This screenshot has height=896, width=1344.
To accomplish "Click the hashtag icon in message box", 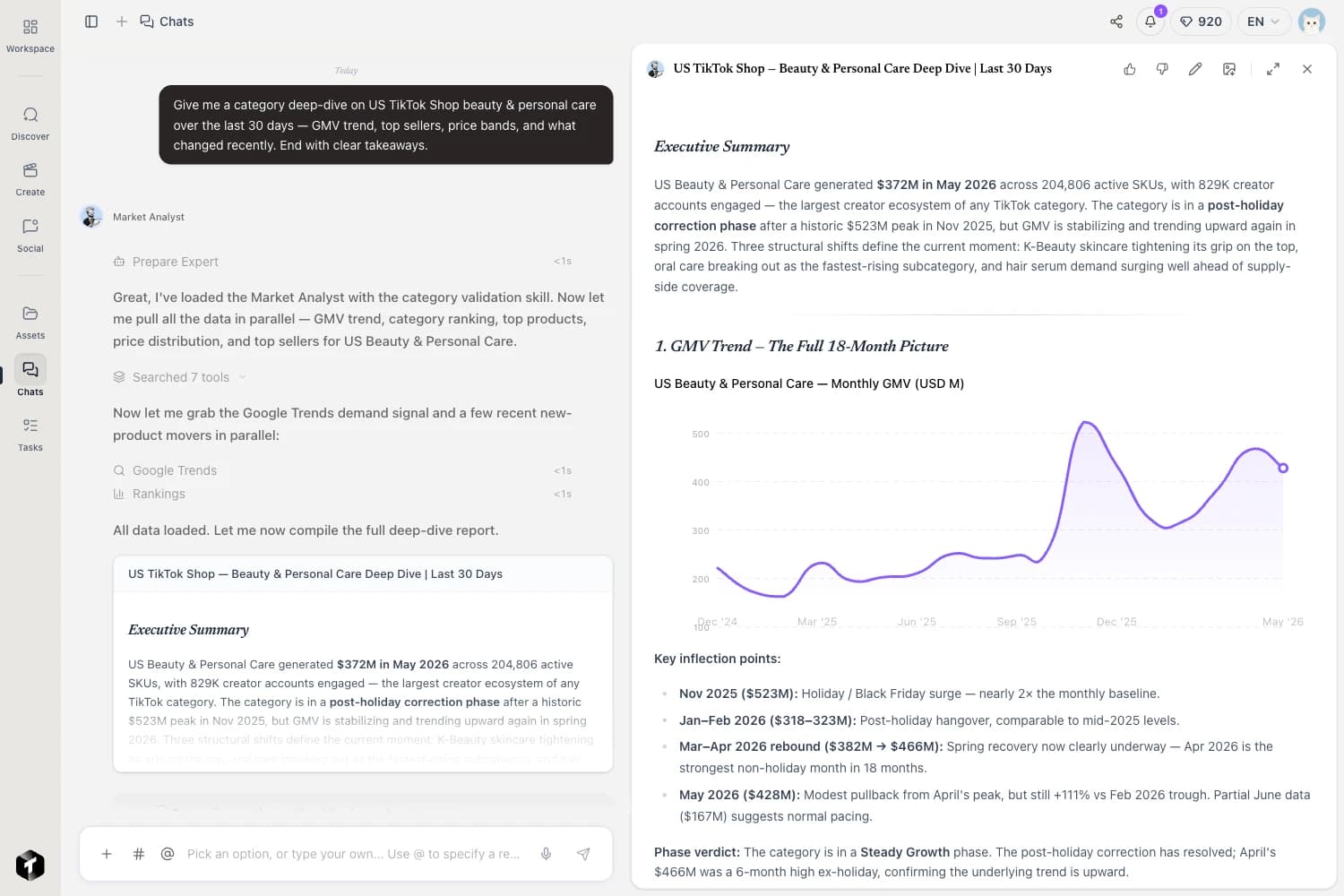I will [x=139, y=854].
